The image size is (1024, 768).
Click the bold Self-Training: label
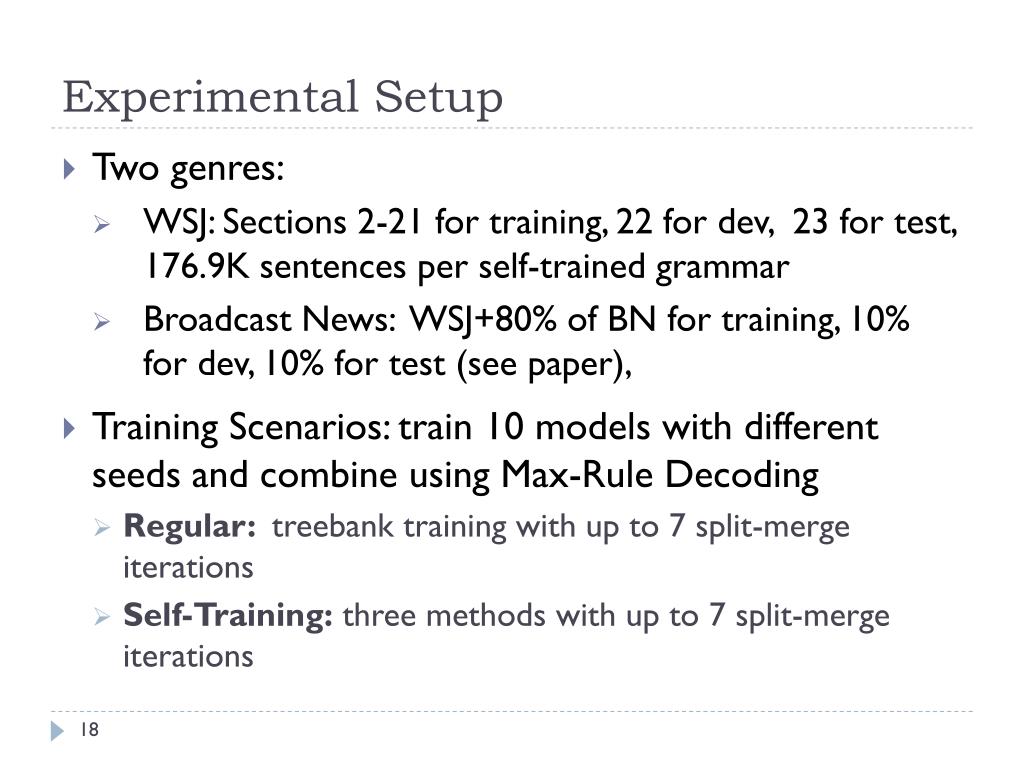[228, 616]
